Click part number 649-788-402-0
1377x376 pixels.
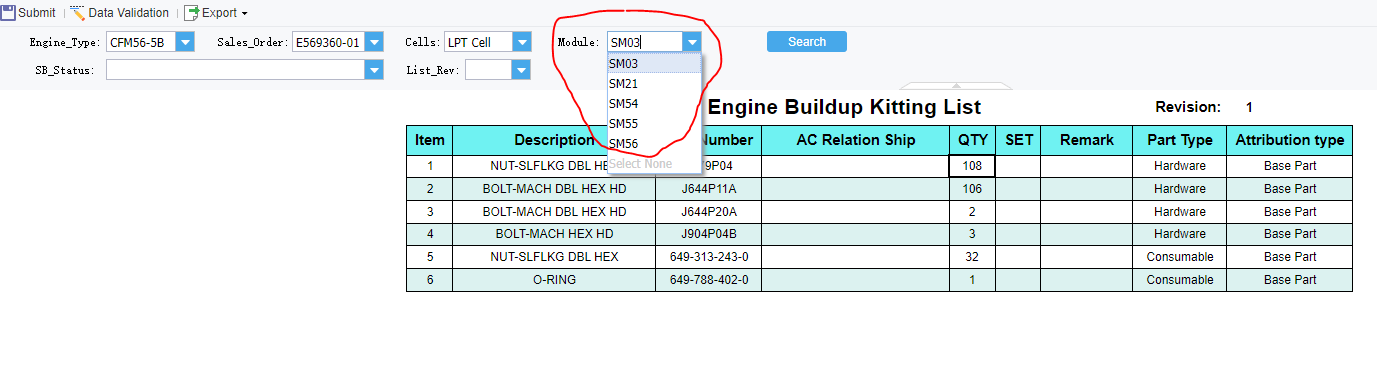pyautogui.click(x=709, y=280)
